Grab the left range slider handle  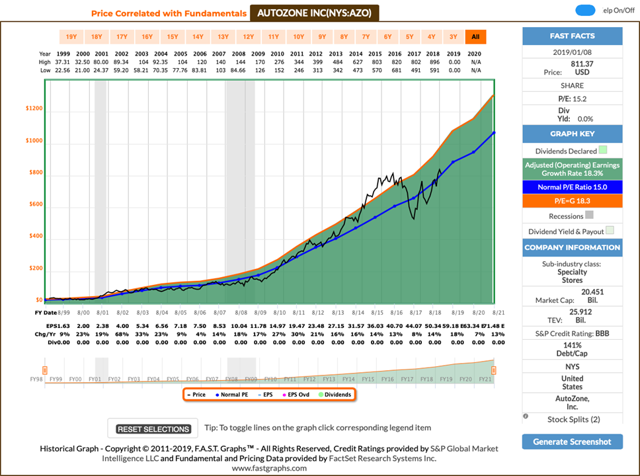pos(44,370)
